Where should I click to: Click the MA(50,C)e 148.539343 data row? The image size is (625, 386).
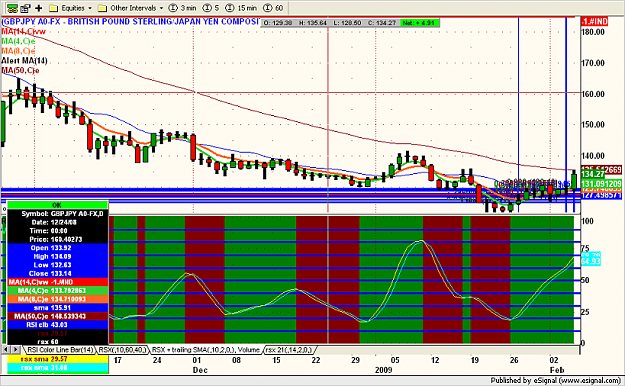[57, 317]
